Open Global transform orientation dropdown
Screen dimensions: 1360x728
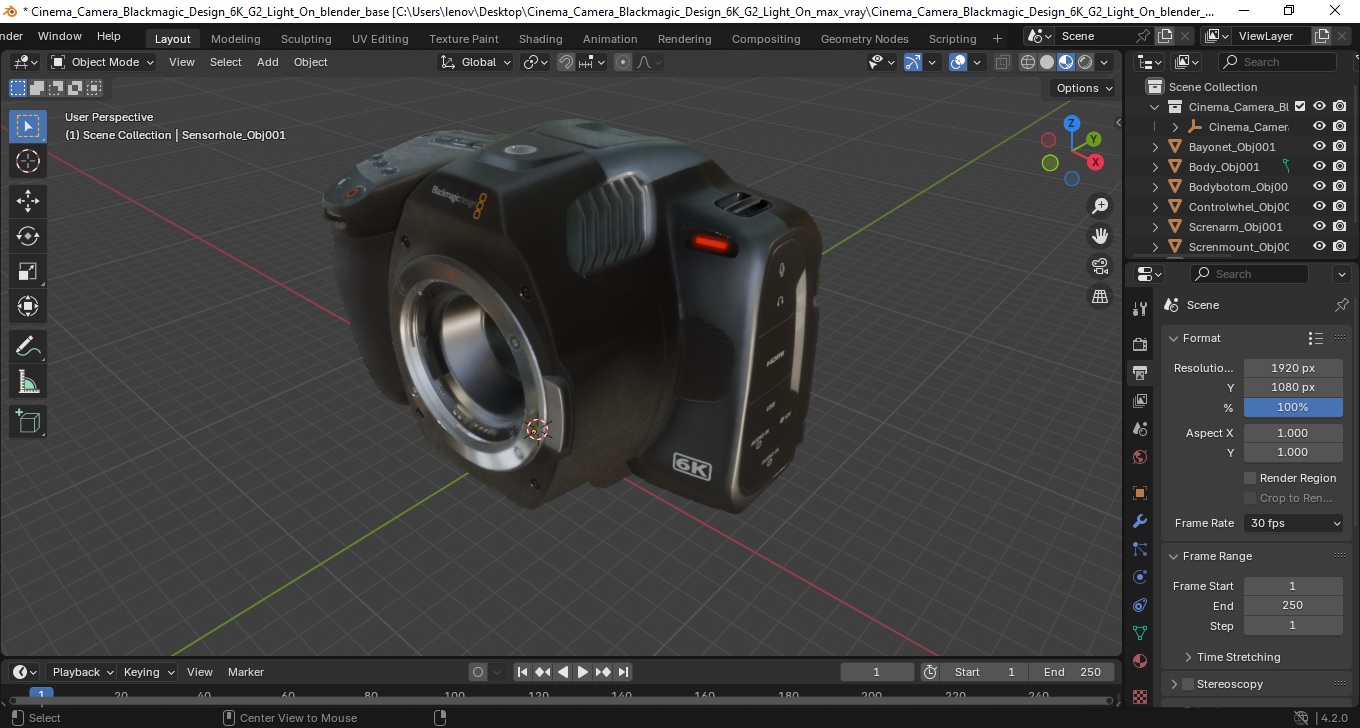pyautogui.click(x=476, y=62)
